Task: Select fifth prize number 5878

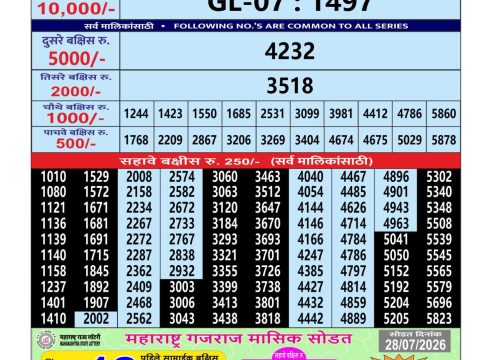Action: pos(444,140)
